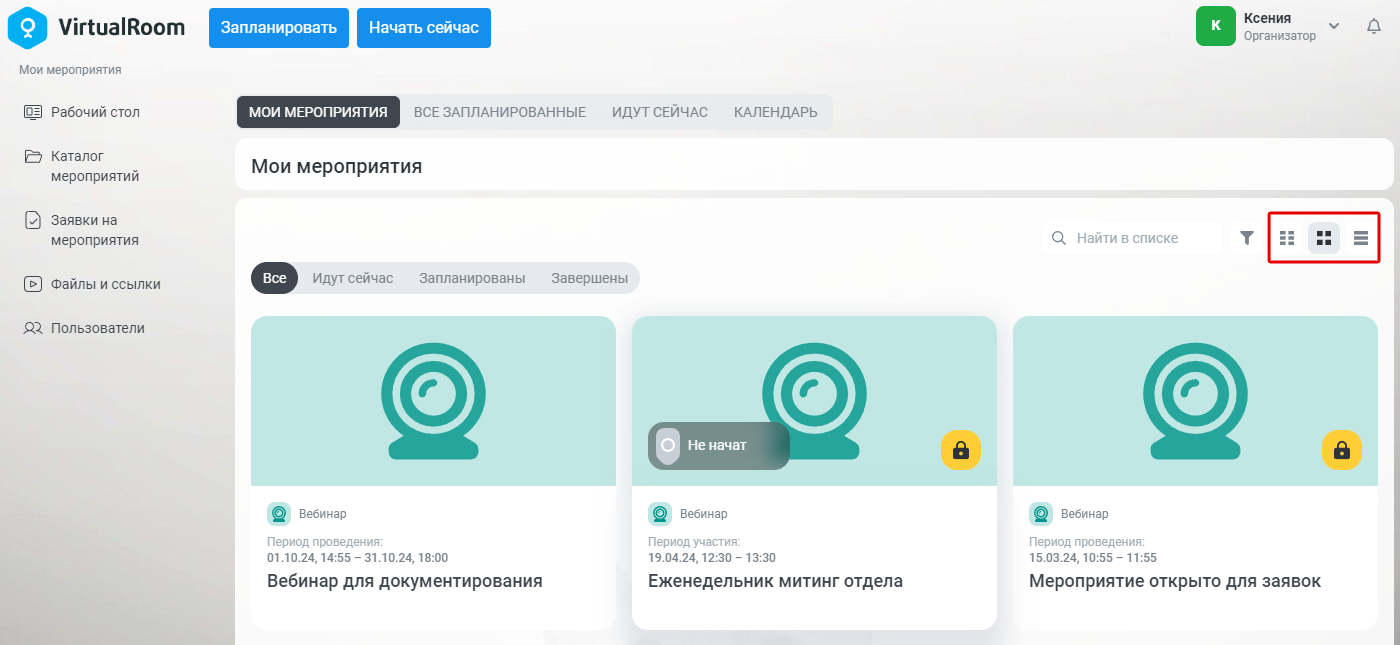This screenshot has height=645, width=1400.
Task: Open Вебинар для документирования event title
Action: click(x=405, y=581)
